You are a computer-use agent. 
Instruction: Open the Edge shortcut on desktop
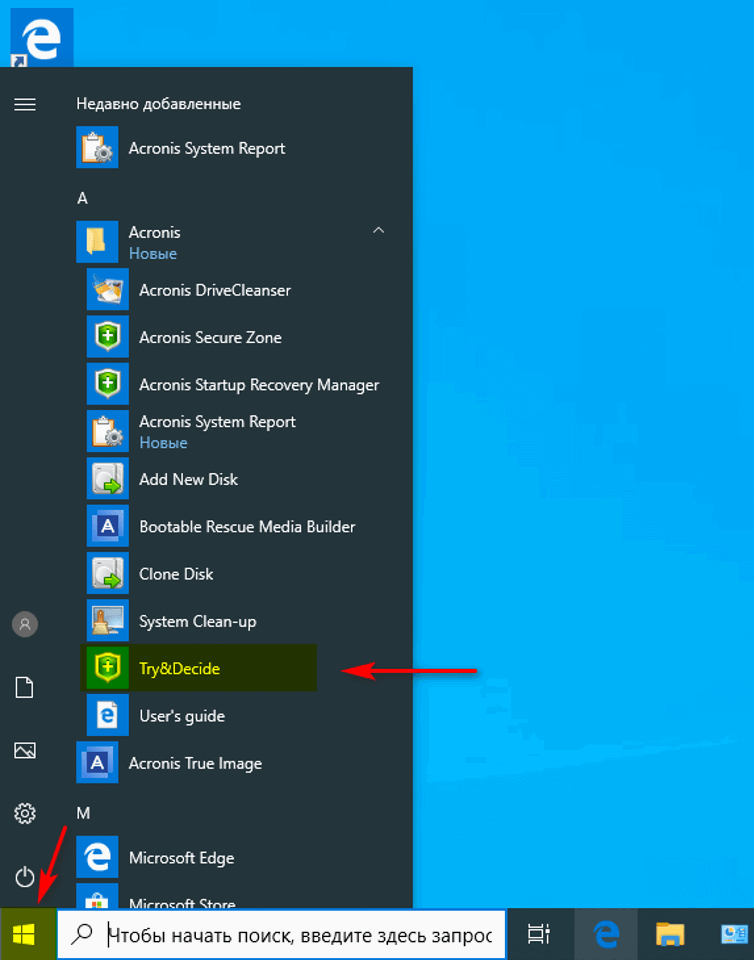pos(42,37)
